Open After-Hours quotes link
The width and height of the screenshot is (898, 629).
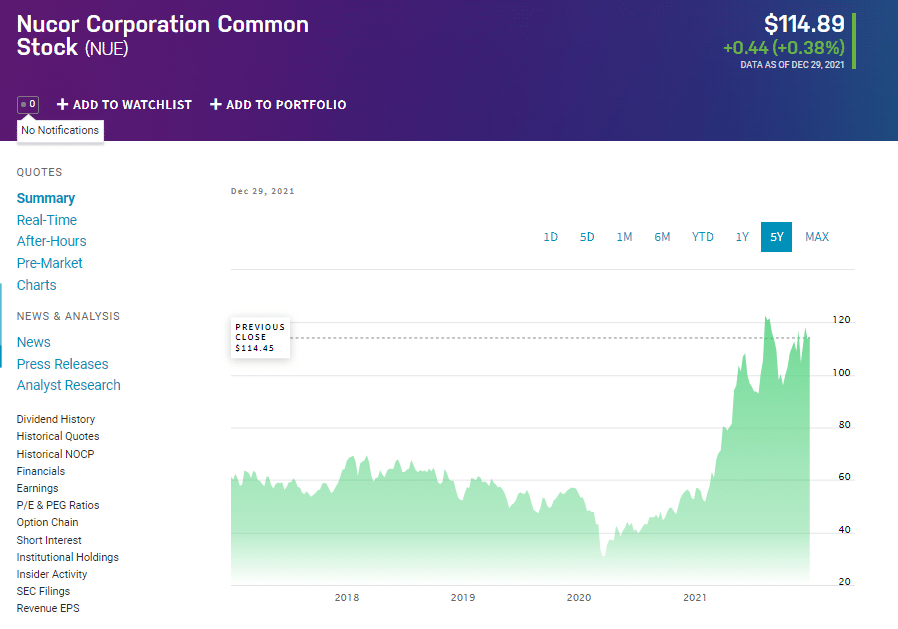(x=52, y=241)
